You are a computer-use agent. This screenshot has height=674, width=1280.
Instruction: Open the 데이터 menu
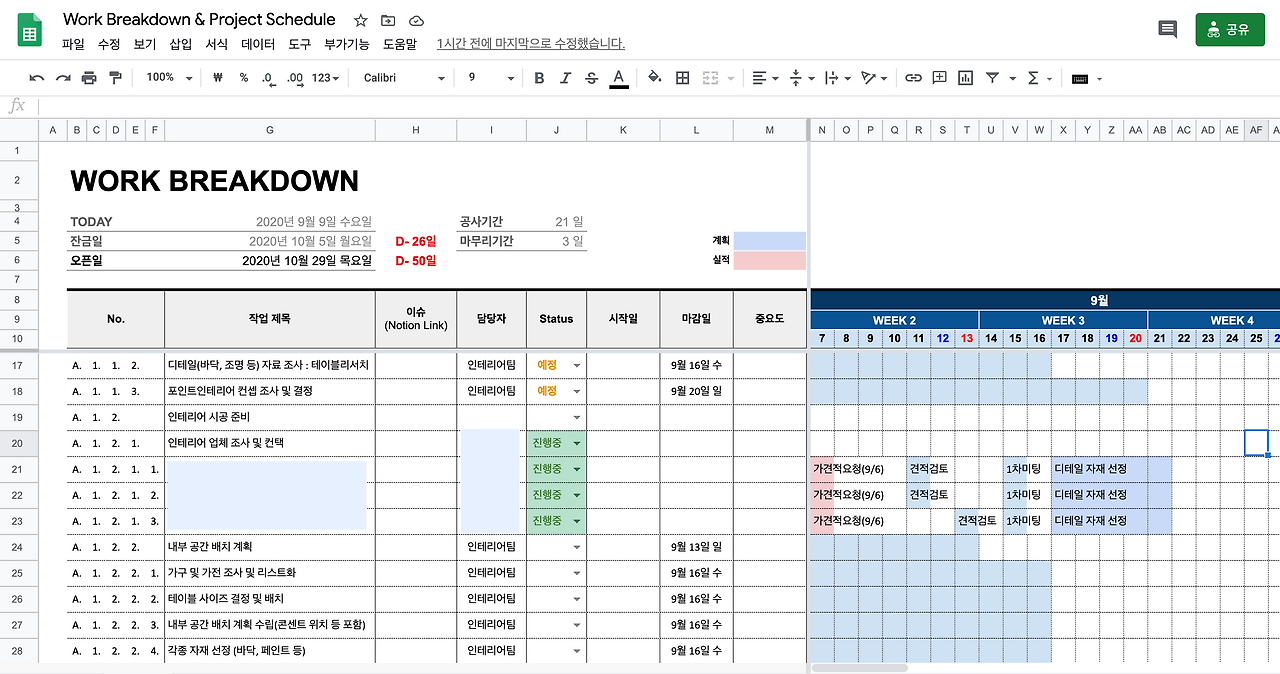[x=257, y=44]
